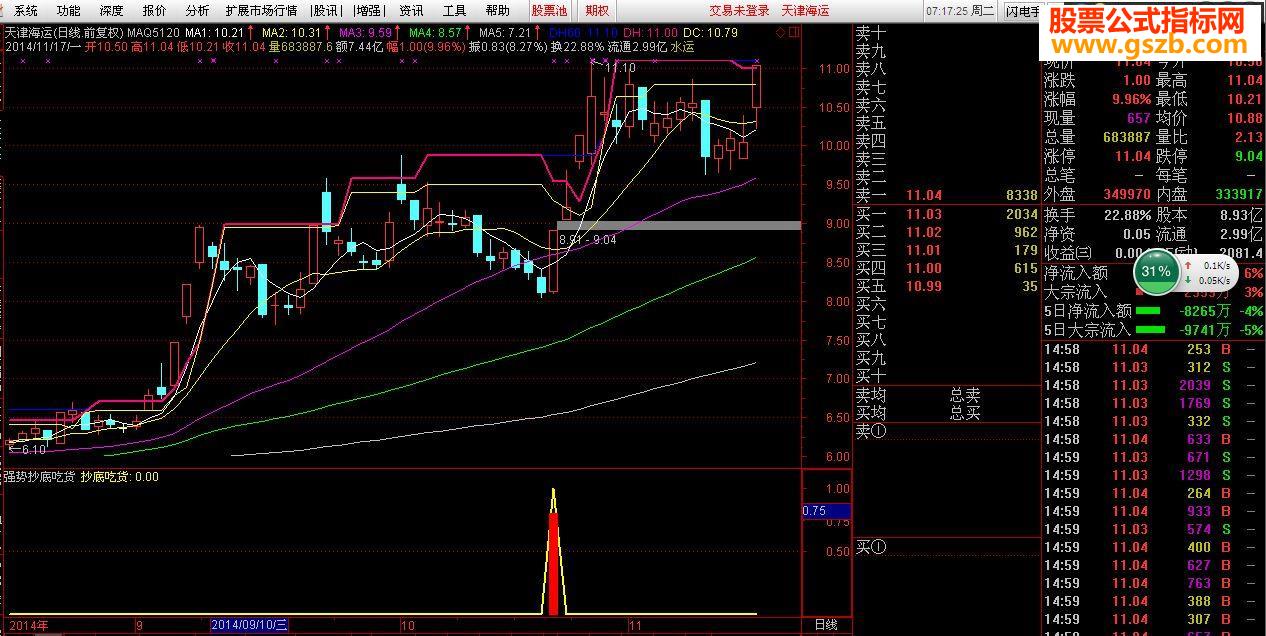Screen dimensions: 1266x636
Task: Click the 8.81 - 9.04 gap label
Action: coord(587,239)
